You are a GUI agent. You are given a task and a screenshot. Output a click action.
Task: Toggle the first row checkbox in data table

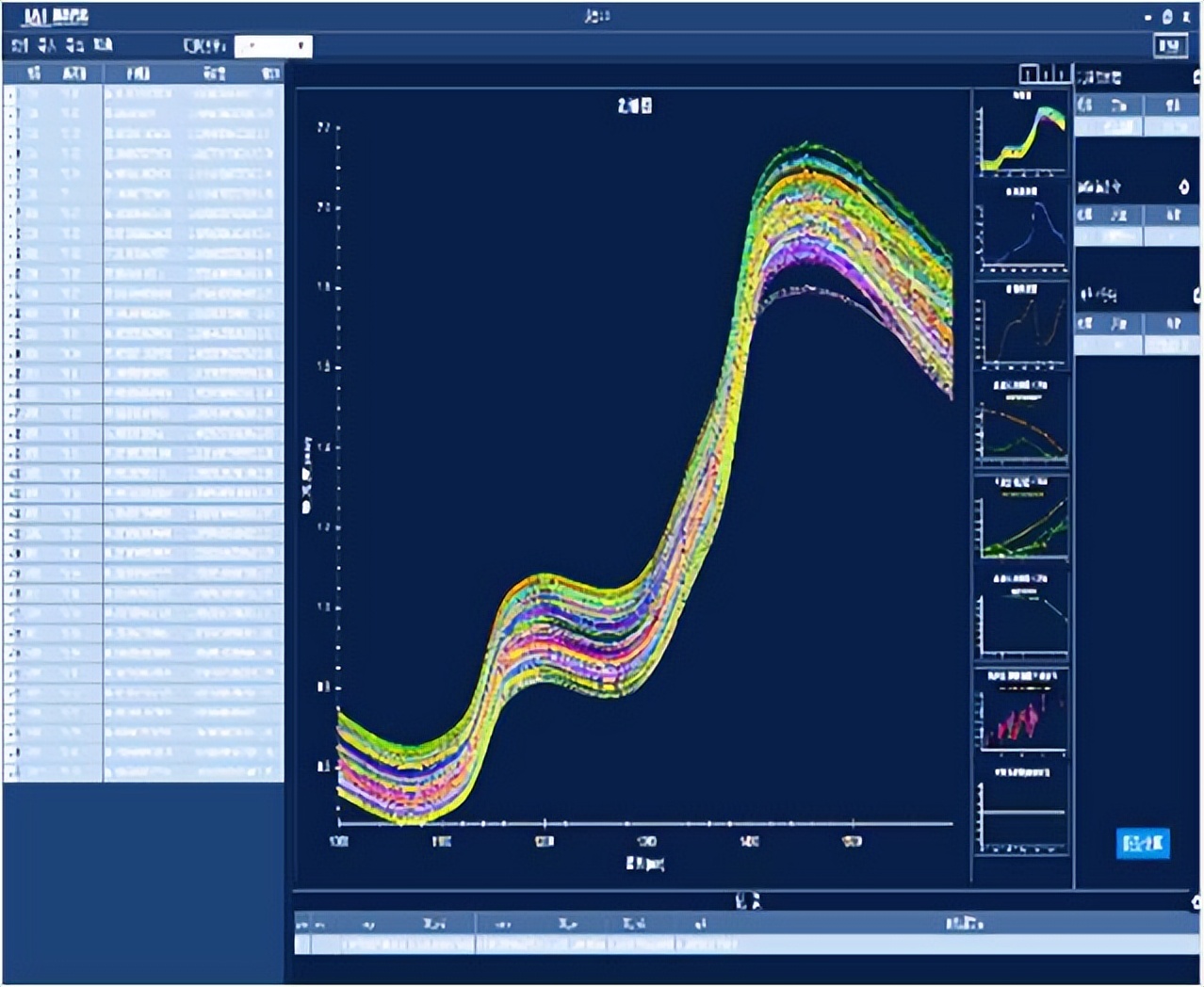[x=8, y=96]
